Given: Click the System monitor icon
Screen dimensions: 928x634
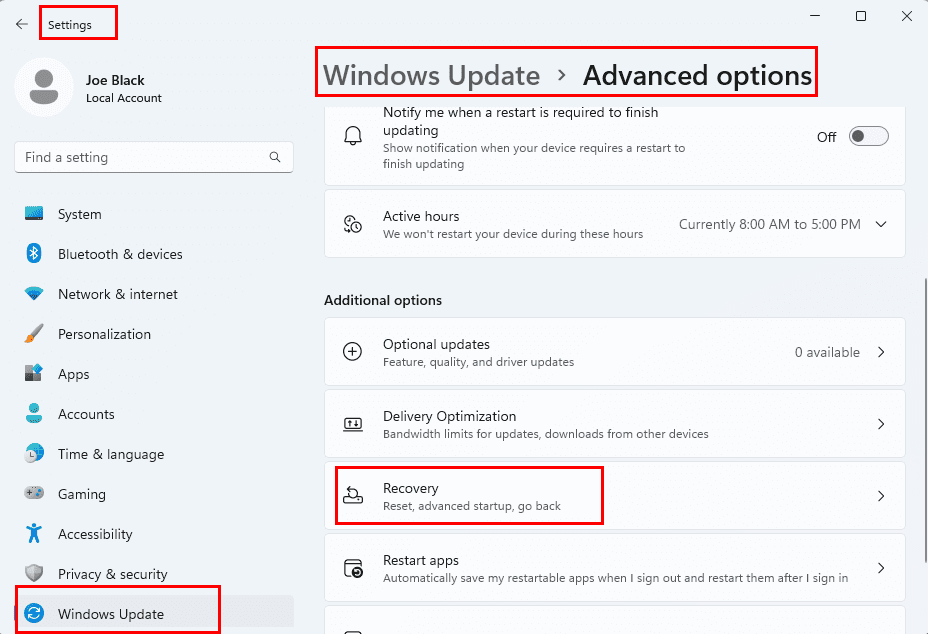Looking at the screenshot, I should 34,214.
